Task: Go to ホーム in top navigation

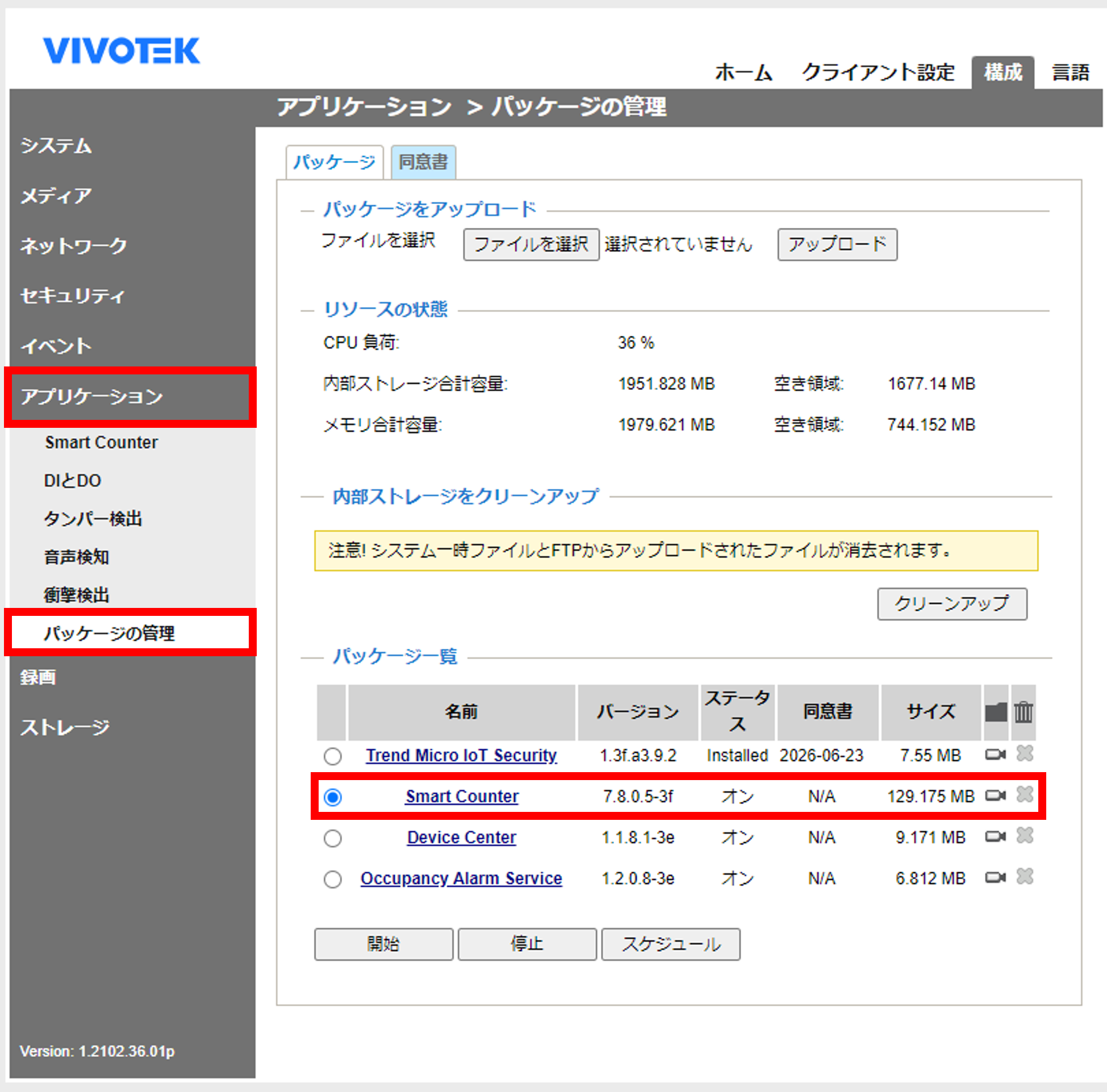Action: coord(743,73)
